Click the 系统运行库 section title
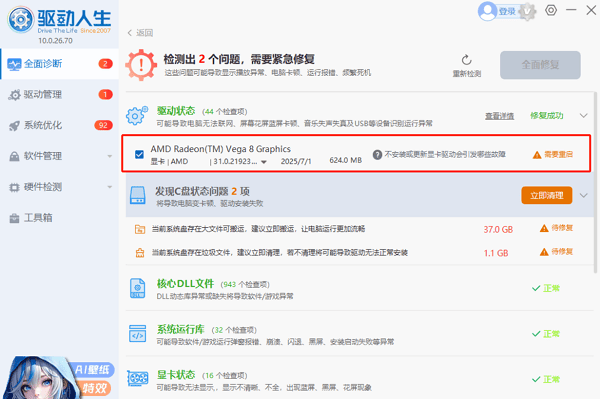This screenshot has height=399, width=600. pyautogui.click(x=181, y=329)
